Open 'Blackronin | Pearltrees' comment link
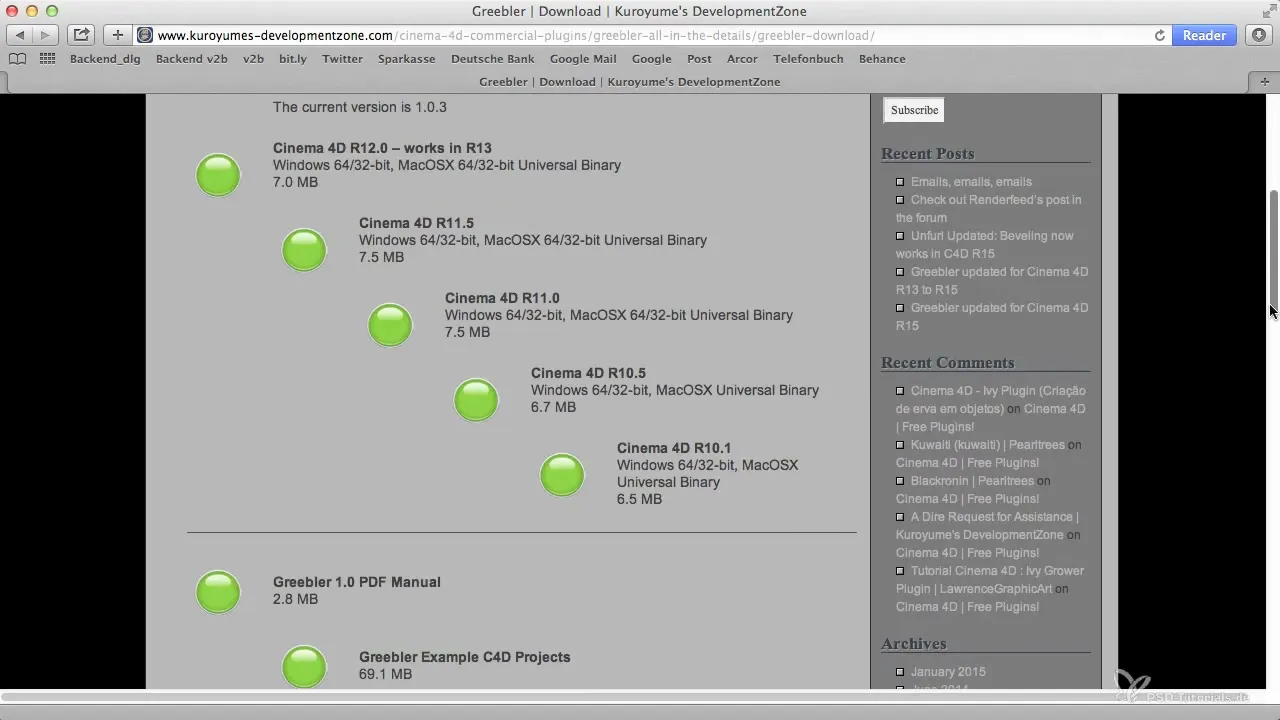 pos(971,481)
